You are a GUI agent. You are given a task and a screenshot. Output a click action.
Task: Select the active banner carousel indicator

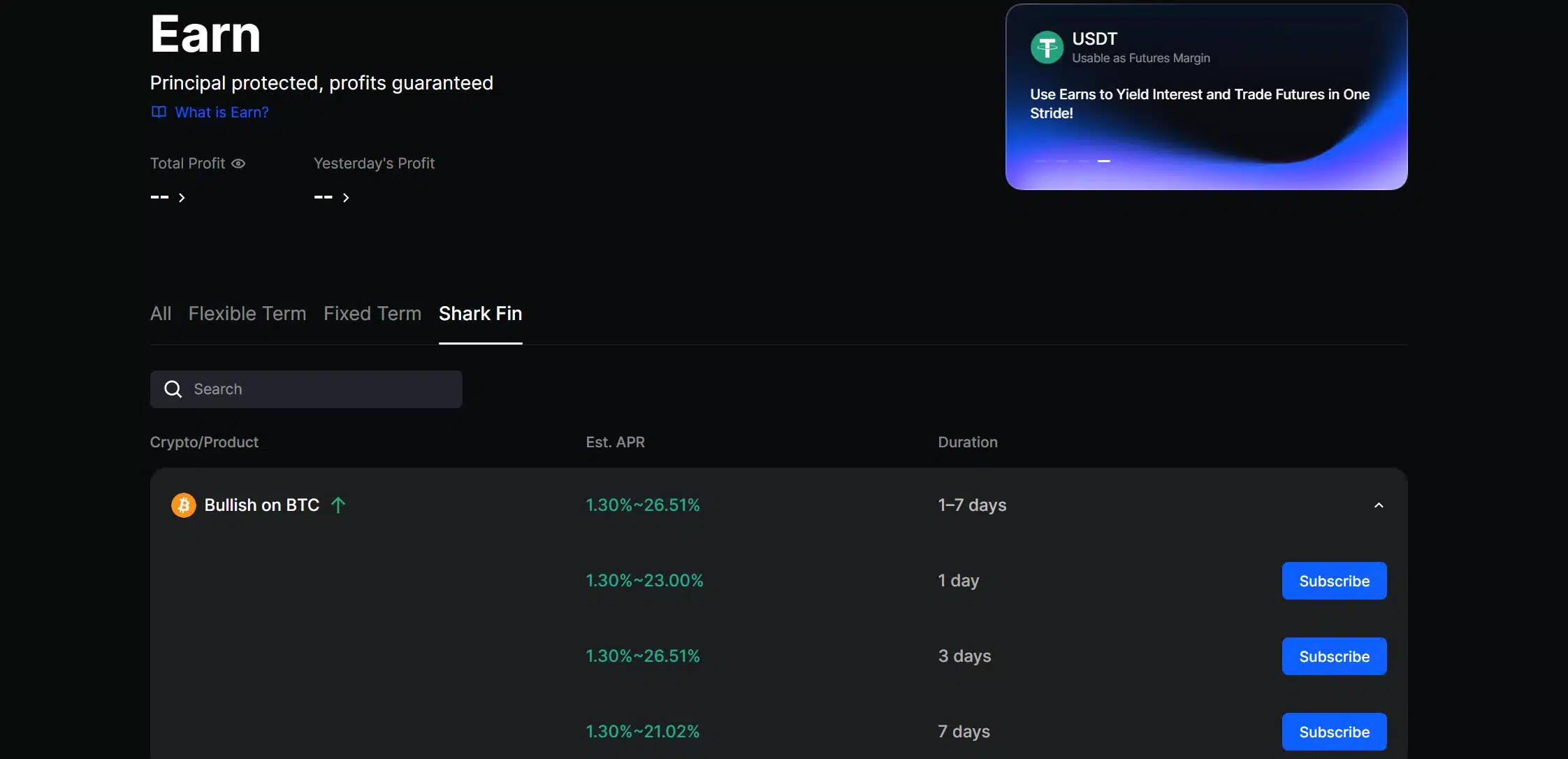1104,161
